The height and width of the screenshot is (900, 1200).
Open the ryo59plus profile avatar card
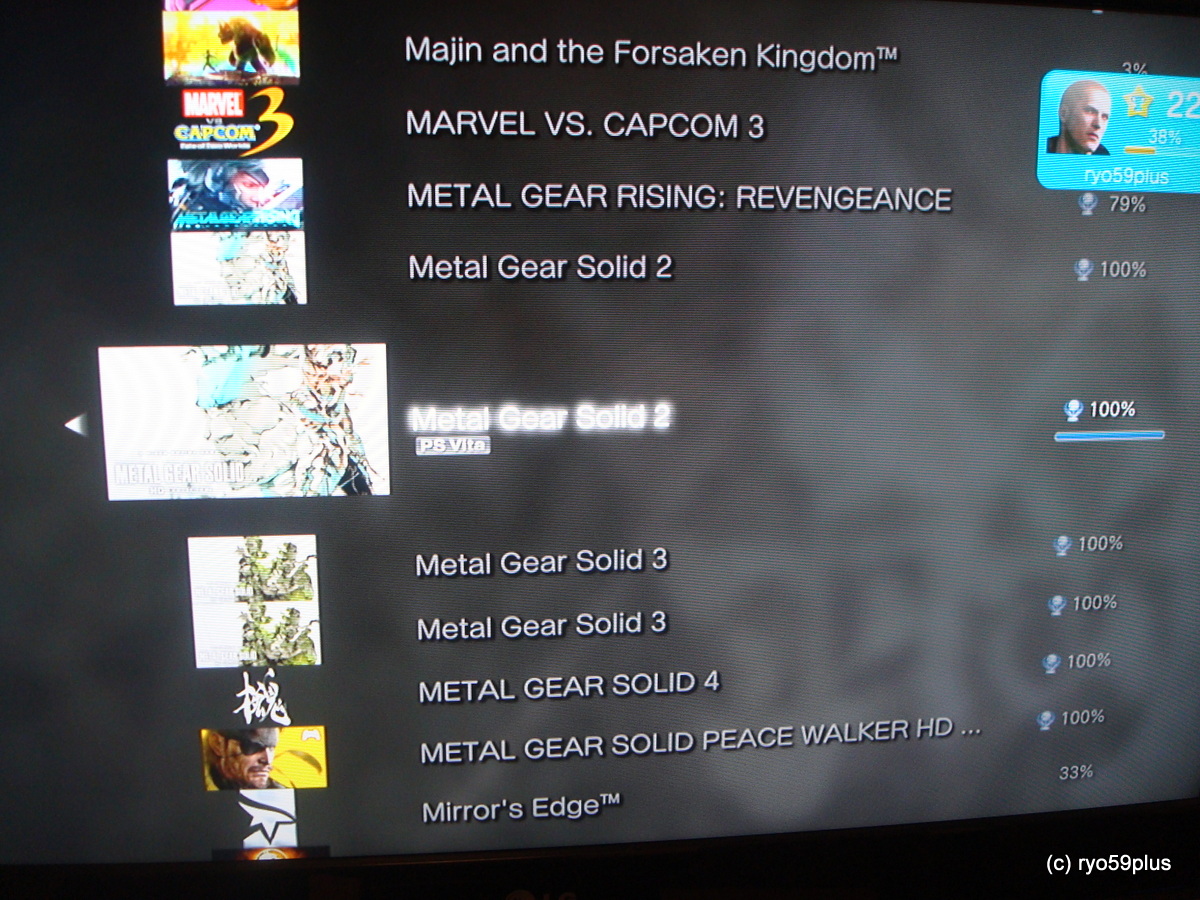click(1118, 130)
